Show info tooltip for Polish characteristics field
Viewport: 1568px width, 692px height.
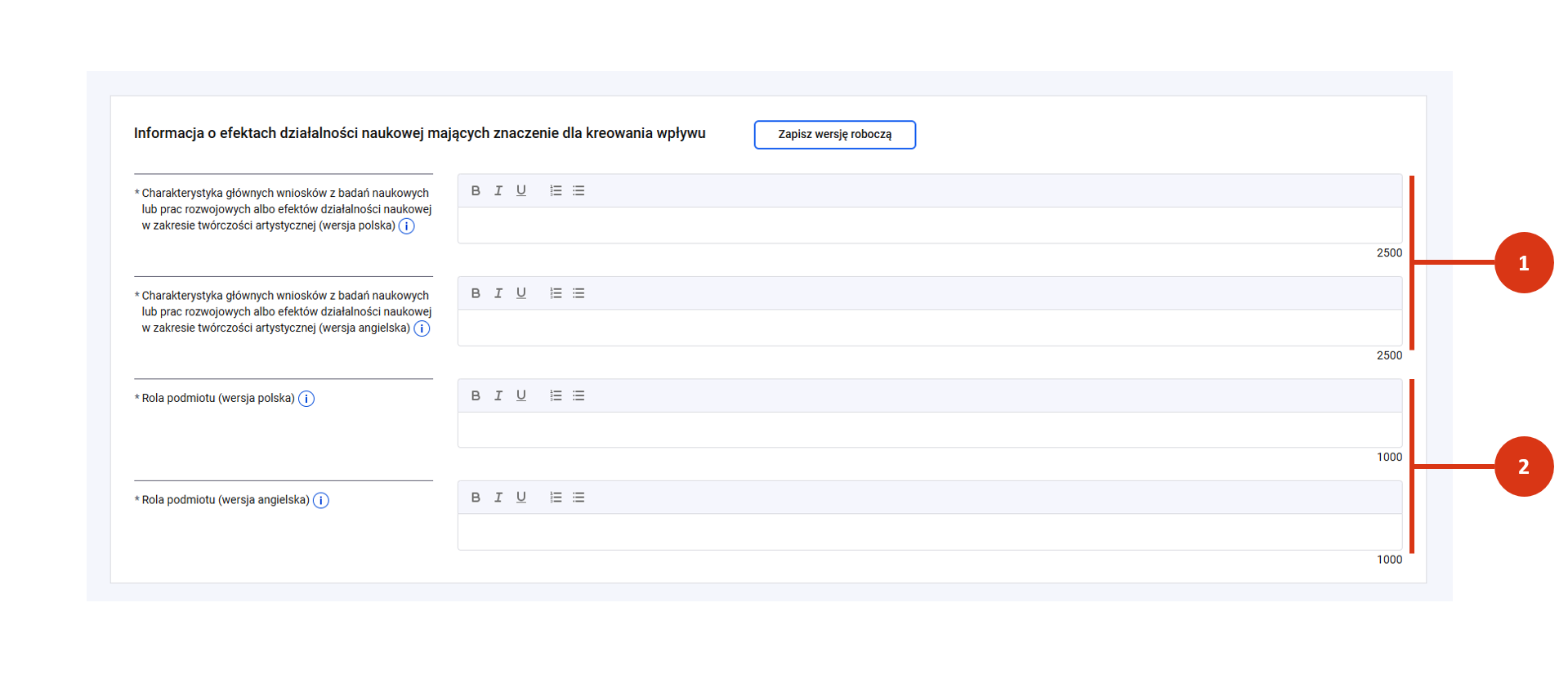click(406, 226)
